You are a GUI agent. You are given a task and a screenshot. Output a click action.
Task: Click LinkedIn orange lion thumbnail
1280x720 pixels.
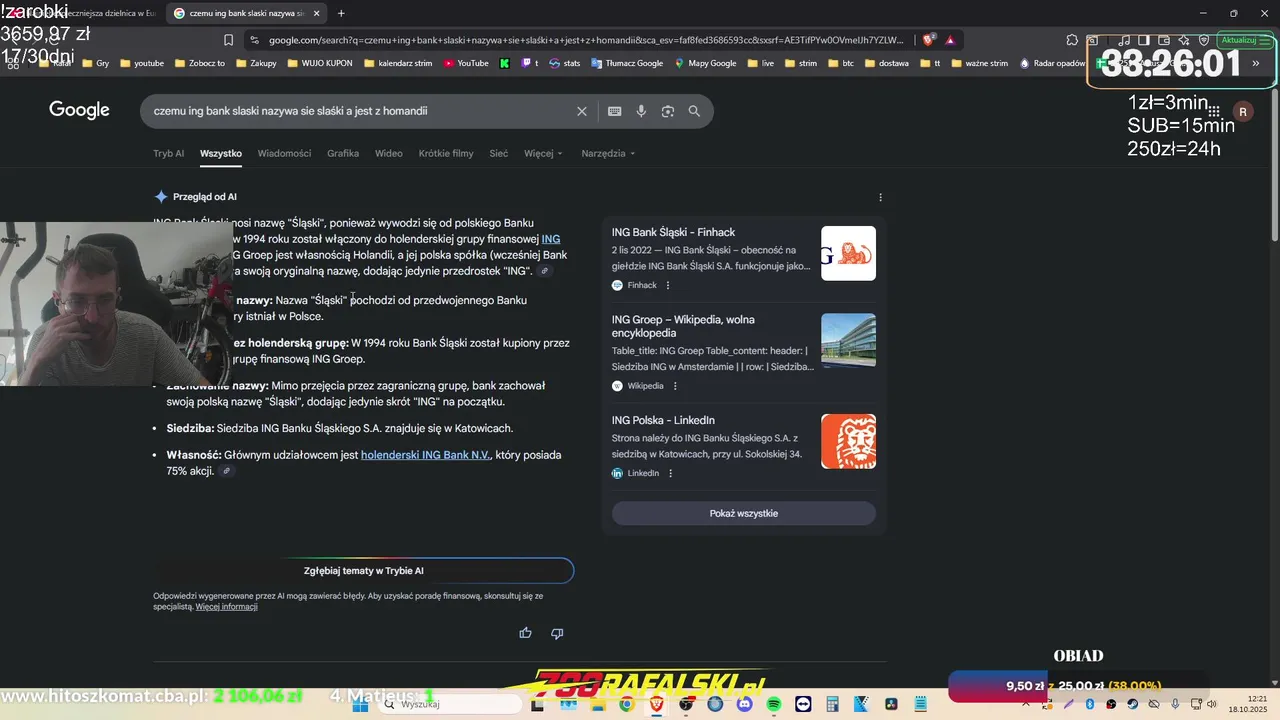(x=848, y=441)
